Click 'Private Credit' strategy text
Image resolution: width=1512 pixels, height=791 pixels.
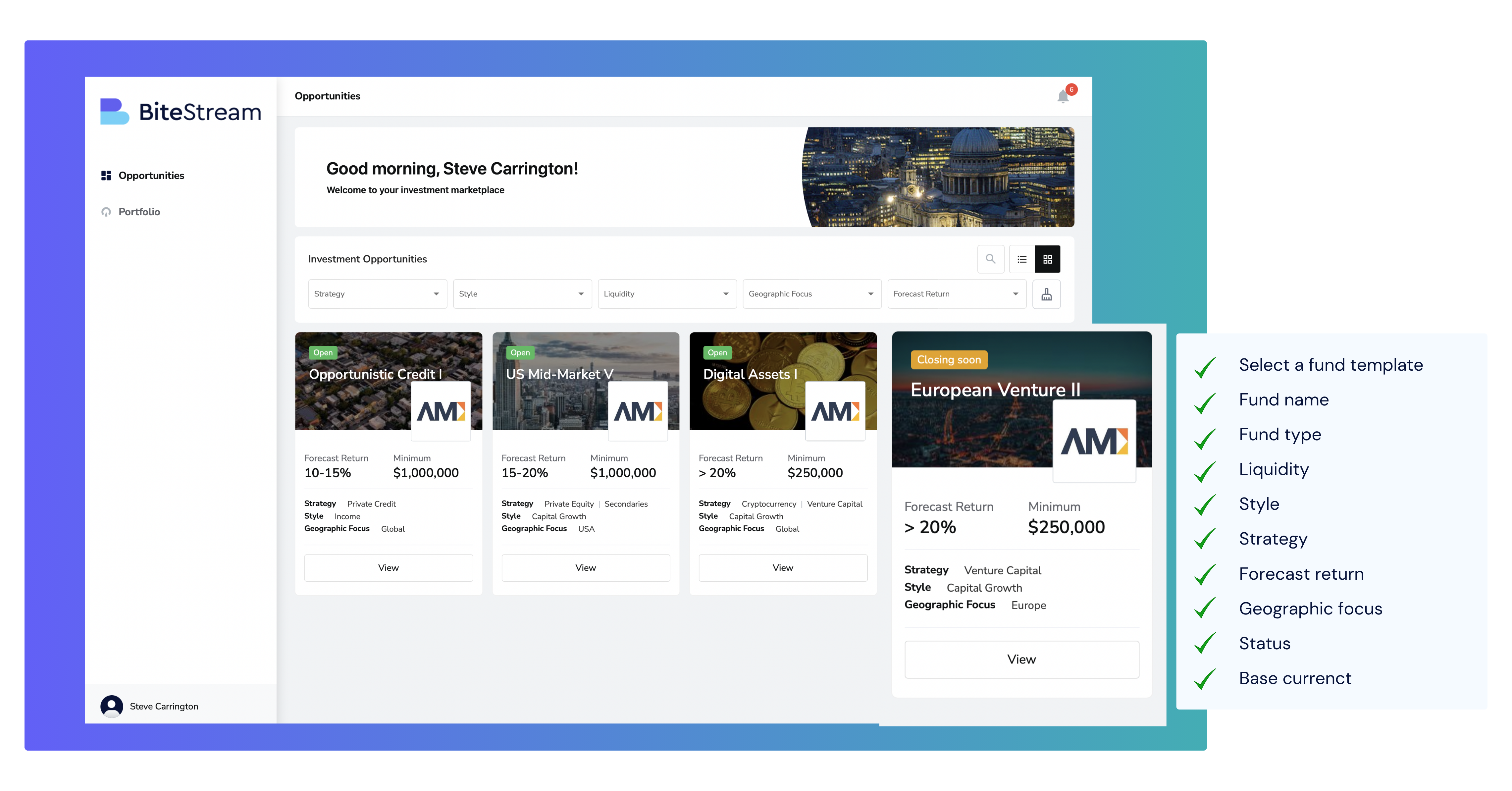pyautogui.click(x=372, y=504)
